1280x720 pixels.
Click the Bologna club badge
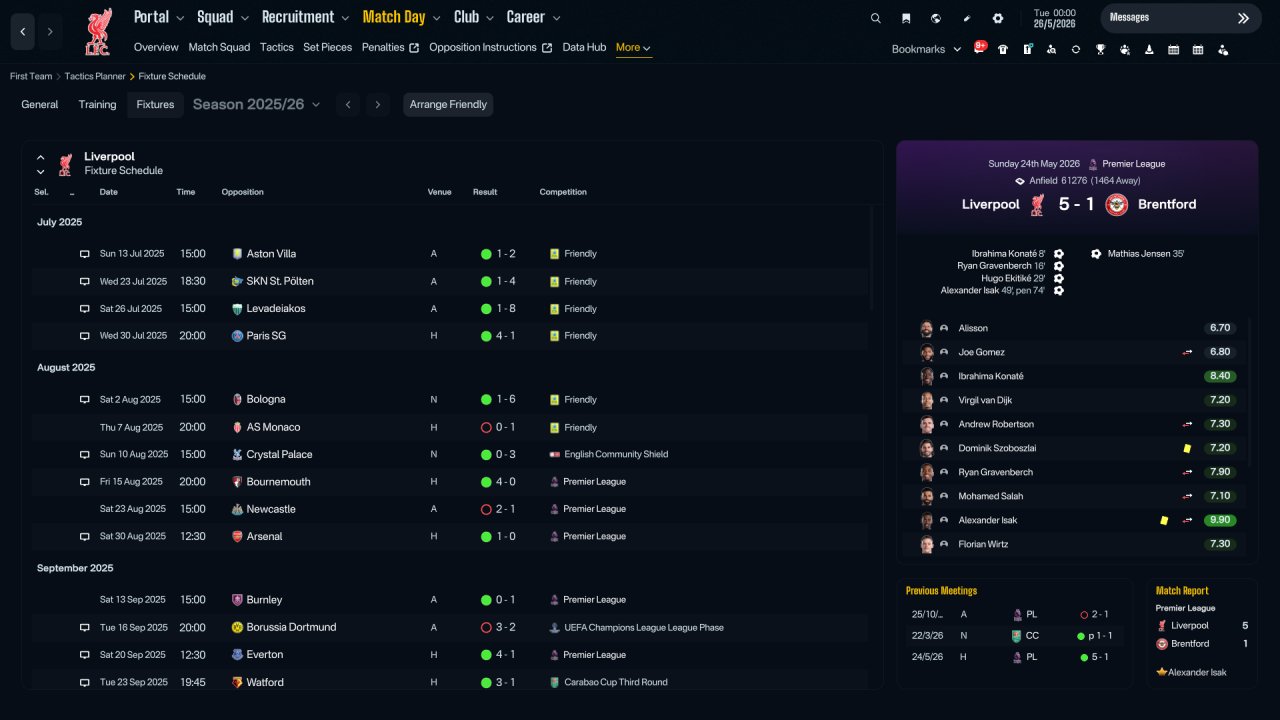click(x=237, y=399)
